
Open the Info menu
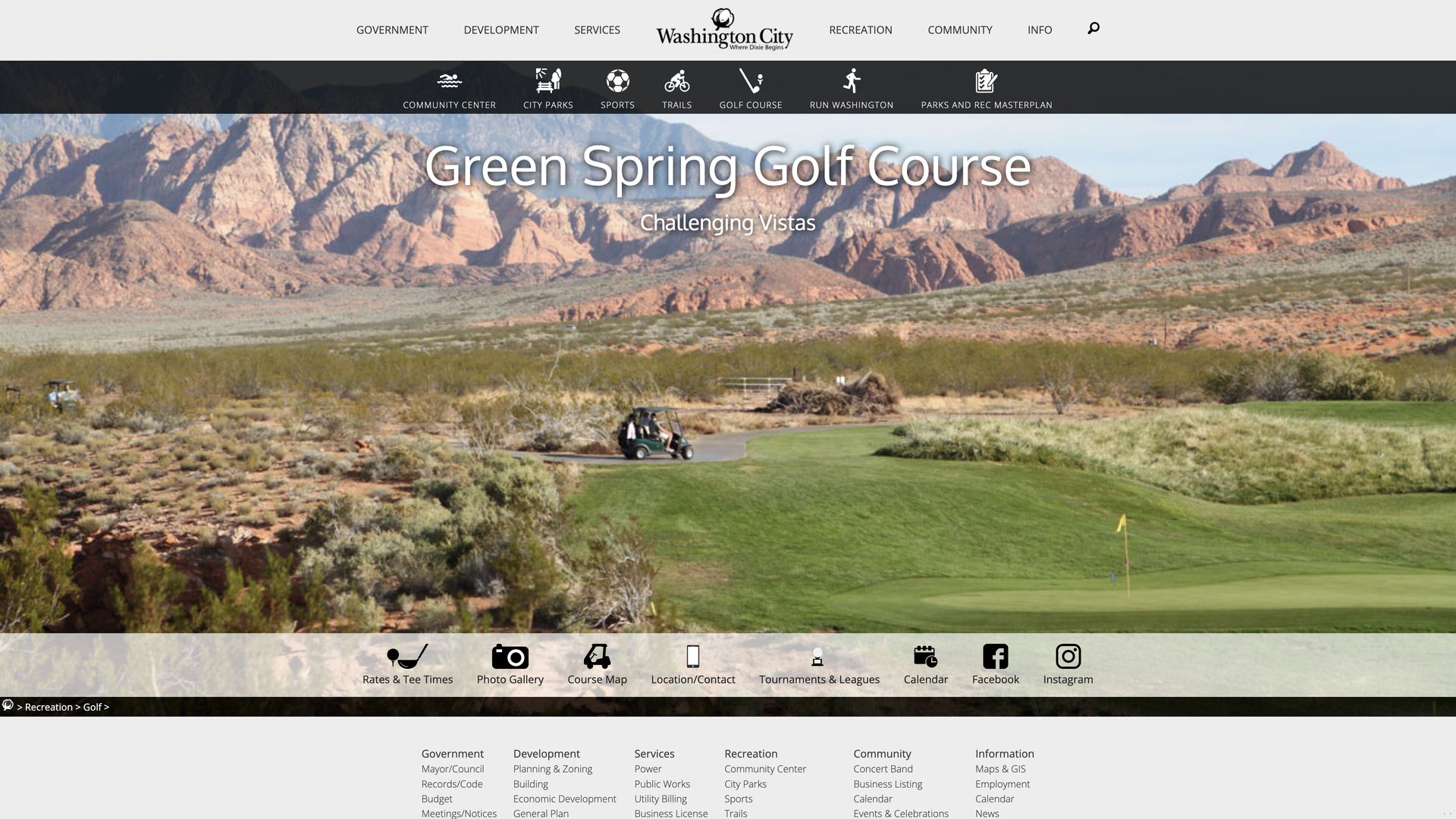1040,30
